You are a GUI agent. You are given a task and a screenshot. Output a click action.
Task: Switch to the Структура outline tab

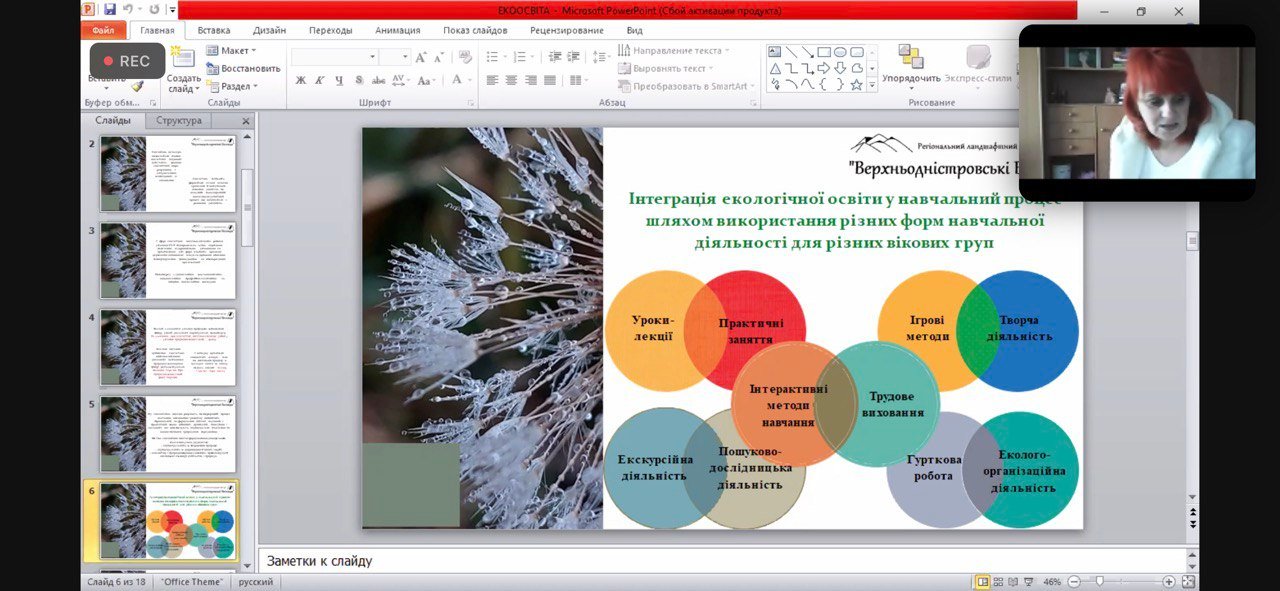point(178,120)
